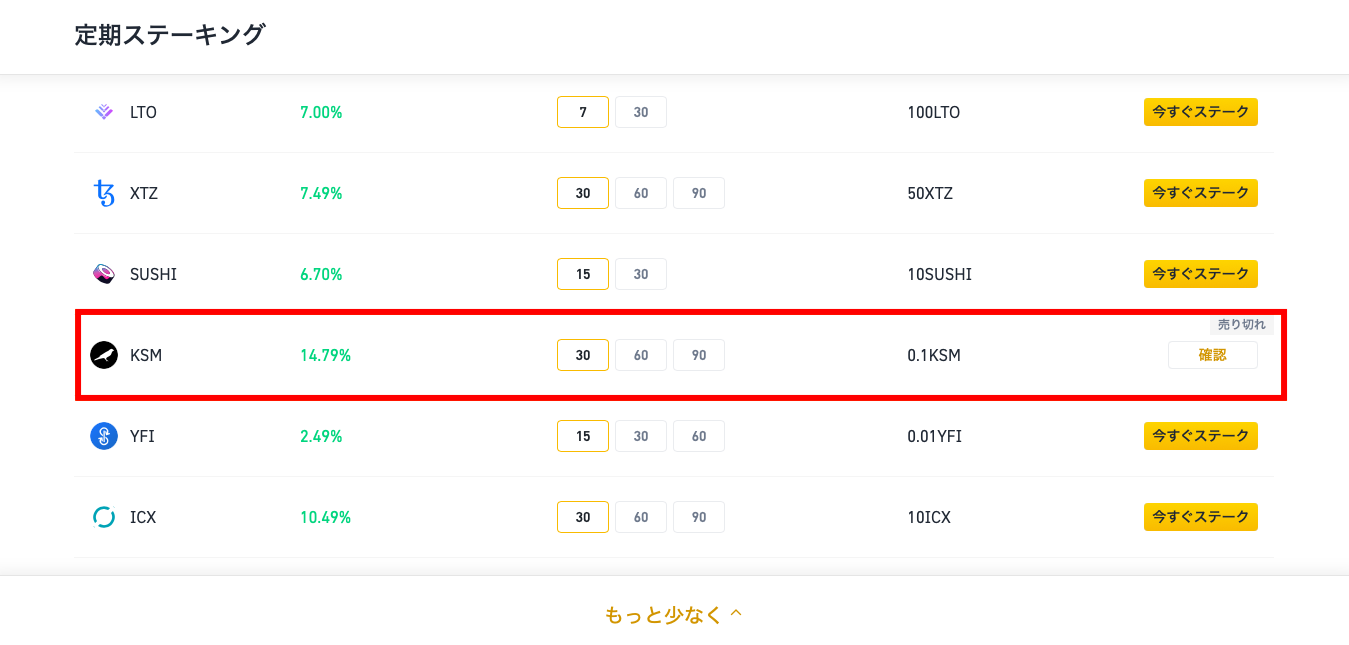Click the KSM Kusama coin icon
Screen dimensions: 1349x645
click(104, 355)
